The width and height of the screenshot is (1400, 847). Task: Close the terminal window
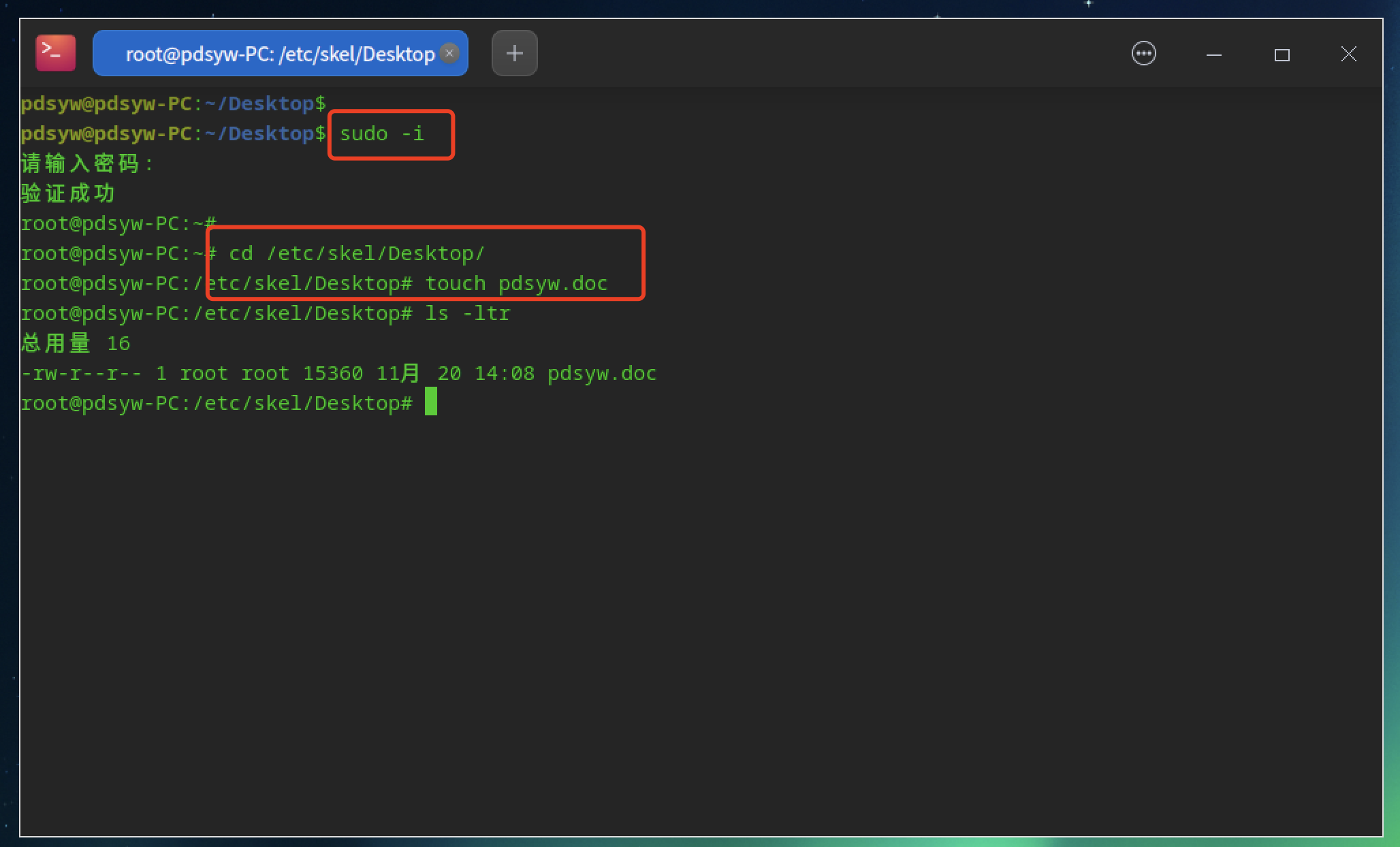point(1348,54)
